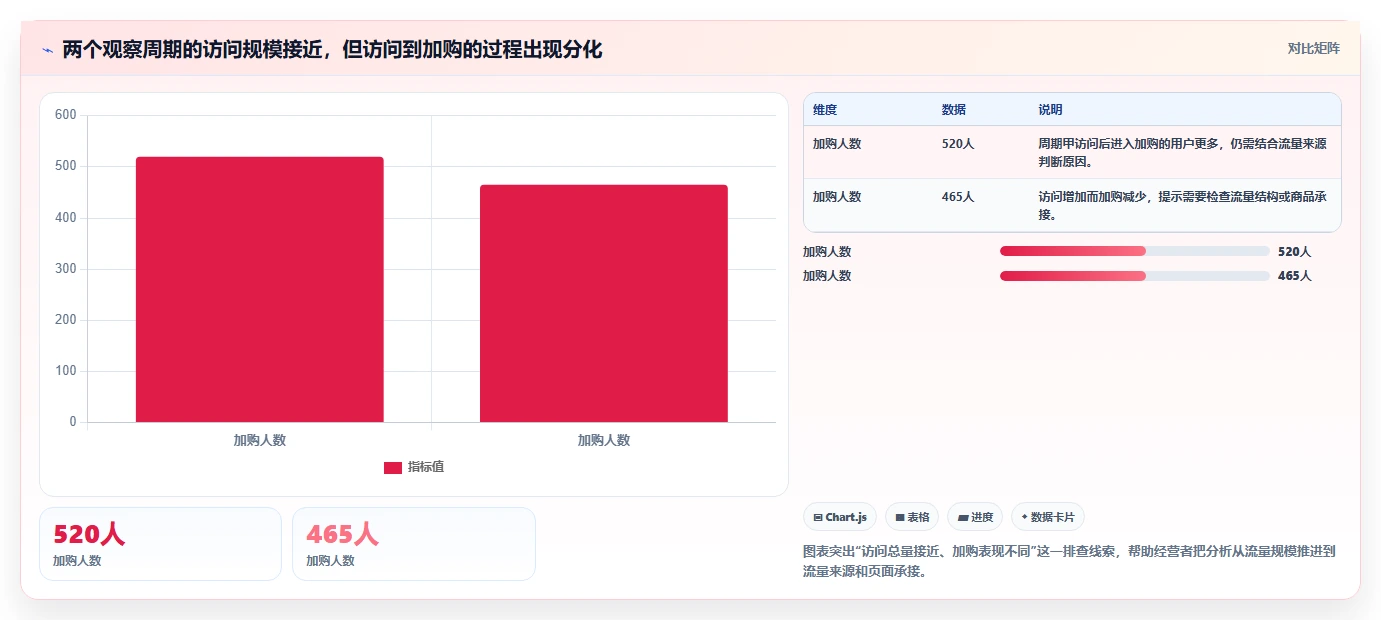The image size is (1381, 620).
Task: Click the taller chart bar reaching 520
Action: [x=259, y=289]
